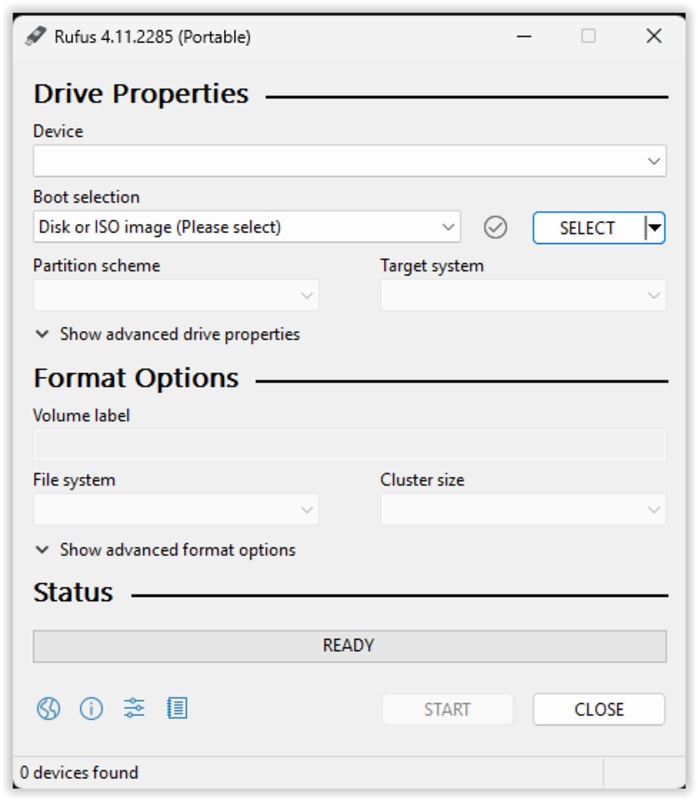697x800 pixels.
Task: Open the File system dropdown
Action: (176, 509)
